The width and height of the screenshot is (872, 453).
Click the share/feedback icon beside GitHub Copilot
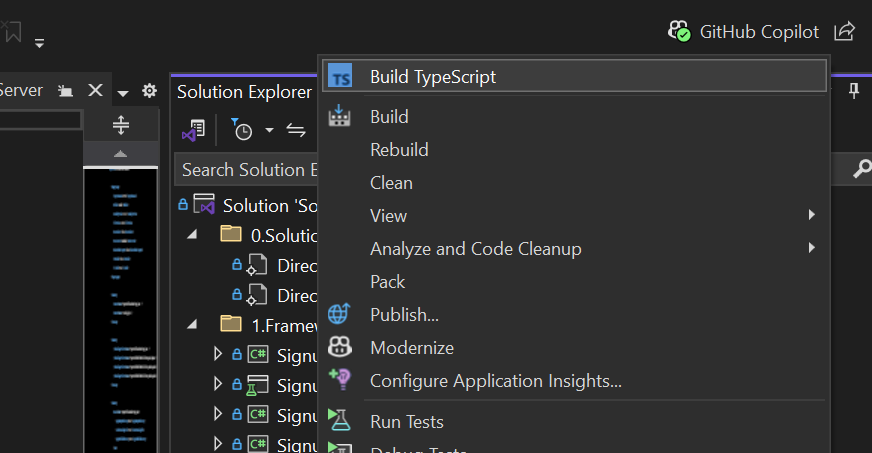[845, 32]
